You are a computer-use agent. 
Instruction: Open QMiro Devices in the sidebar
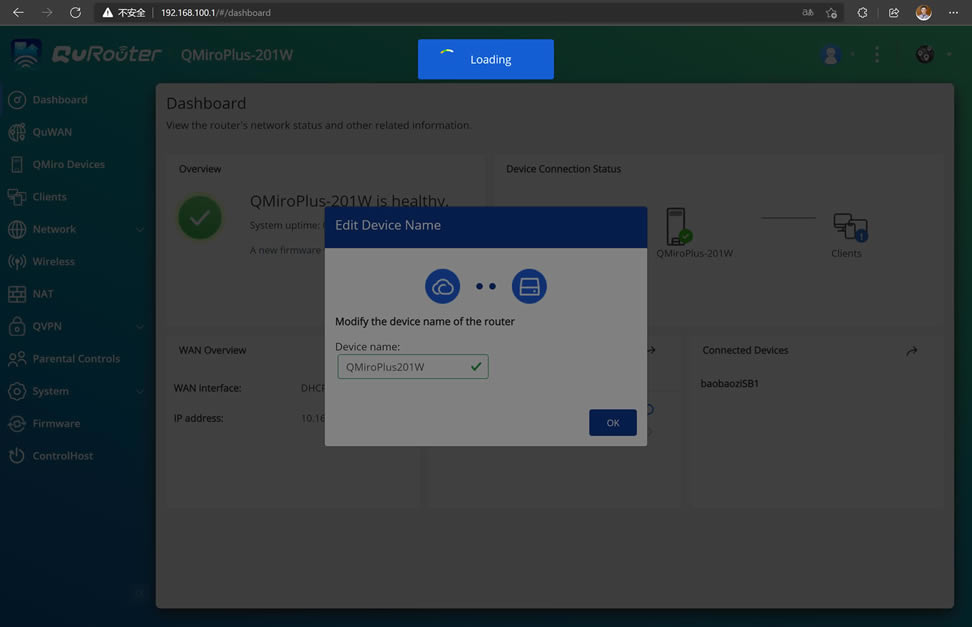coord(69,164)
